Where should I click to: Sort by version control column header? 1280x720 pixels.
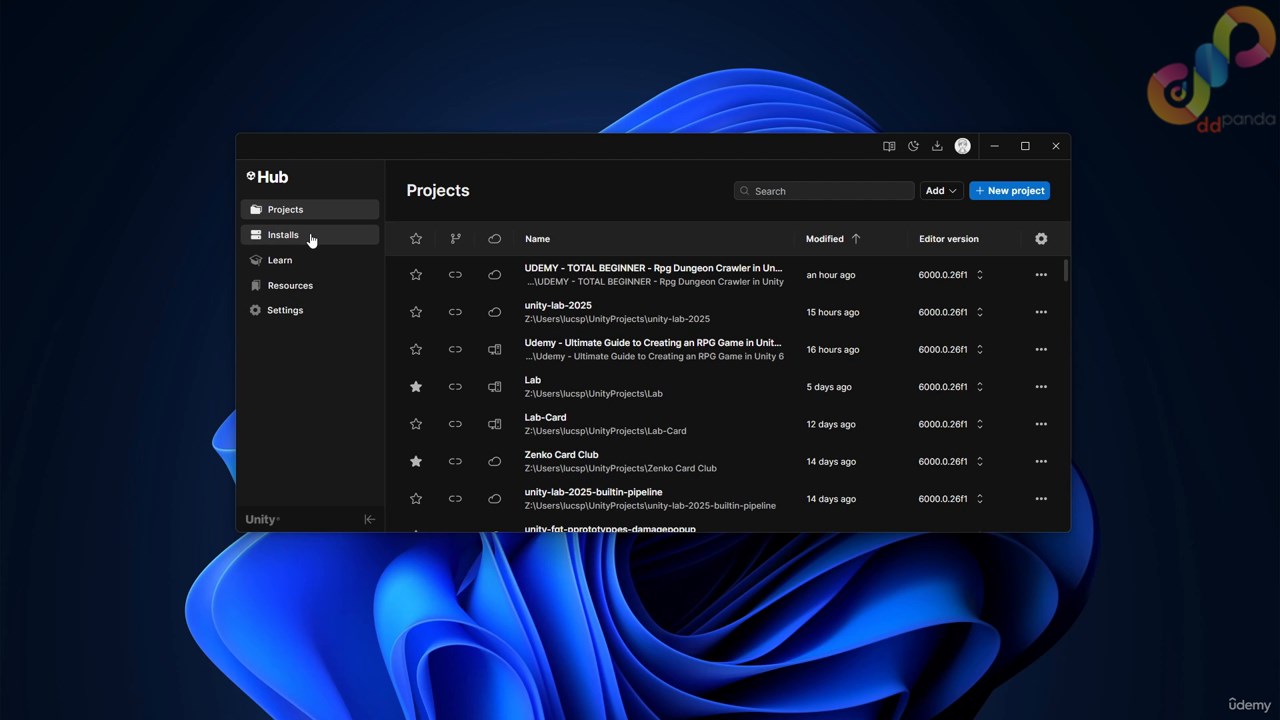coord(455,239)
